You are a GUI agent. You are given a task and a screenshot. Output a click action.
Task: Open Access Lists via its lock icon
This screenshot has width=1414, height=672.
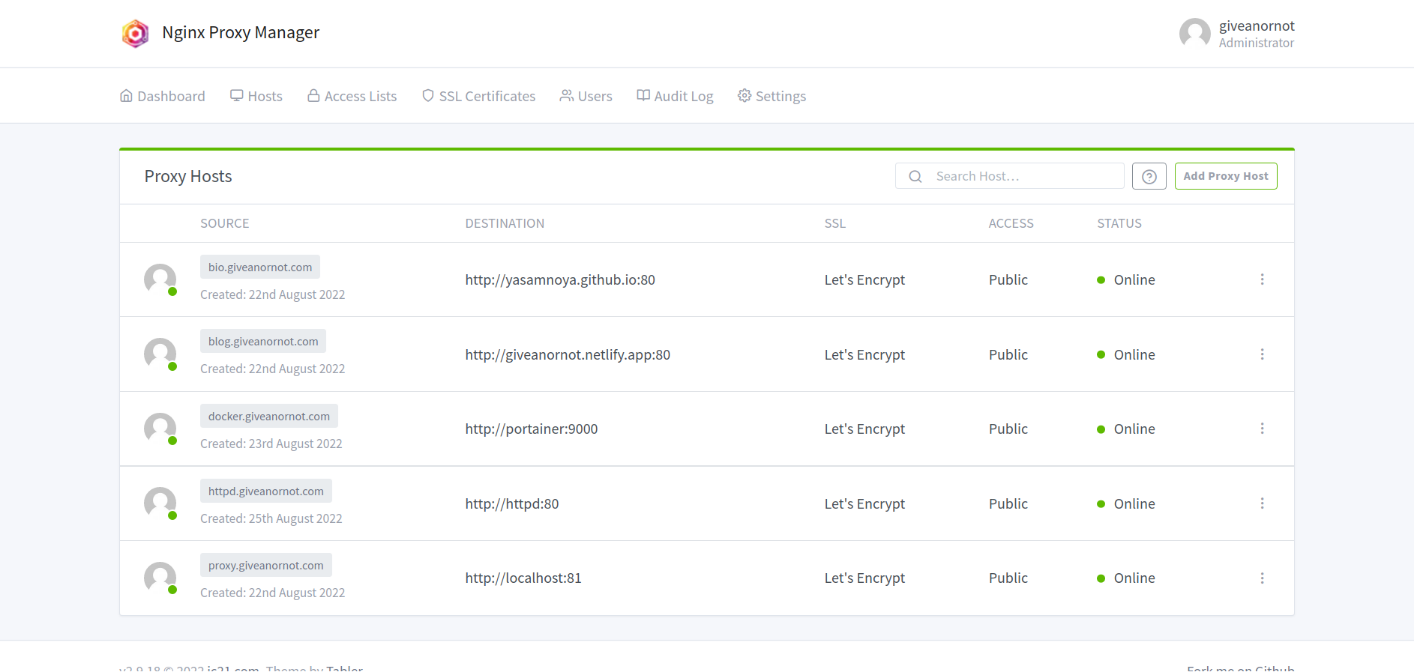click(x=313, y=95)
